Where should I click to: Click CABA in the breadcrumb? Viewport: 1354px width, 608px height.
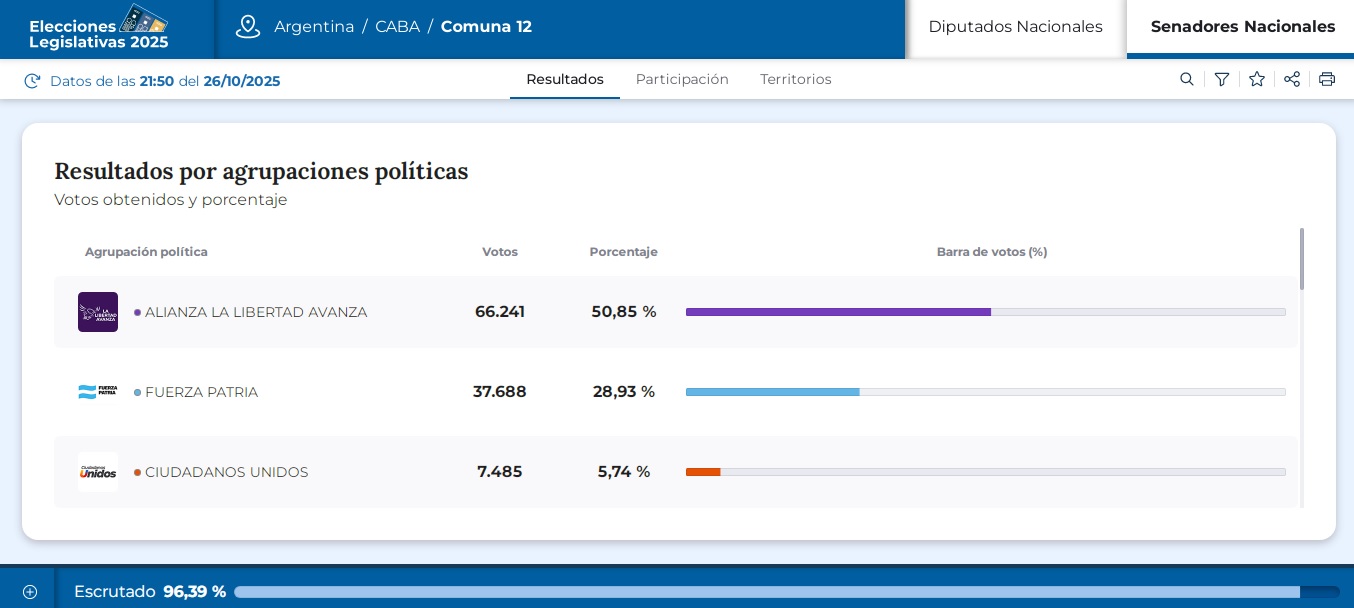pyautogui.click(x=397, y=27)
